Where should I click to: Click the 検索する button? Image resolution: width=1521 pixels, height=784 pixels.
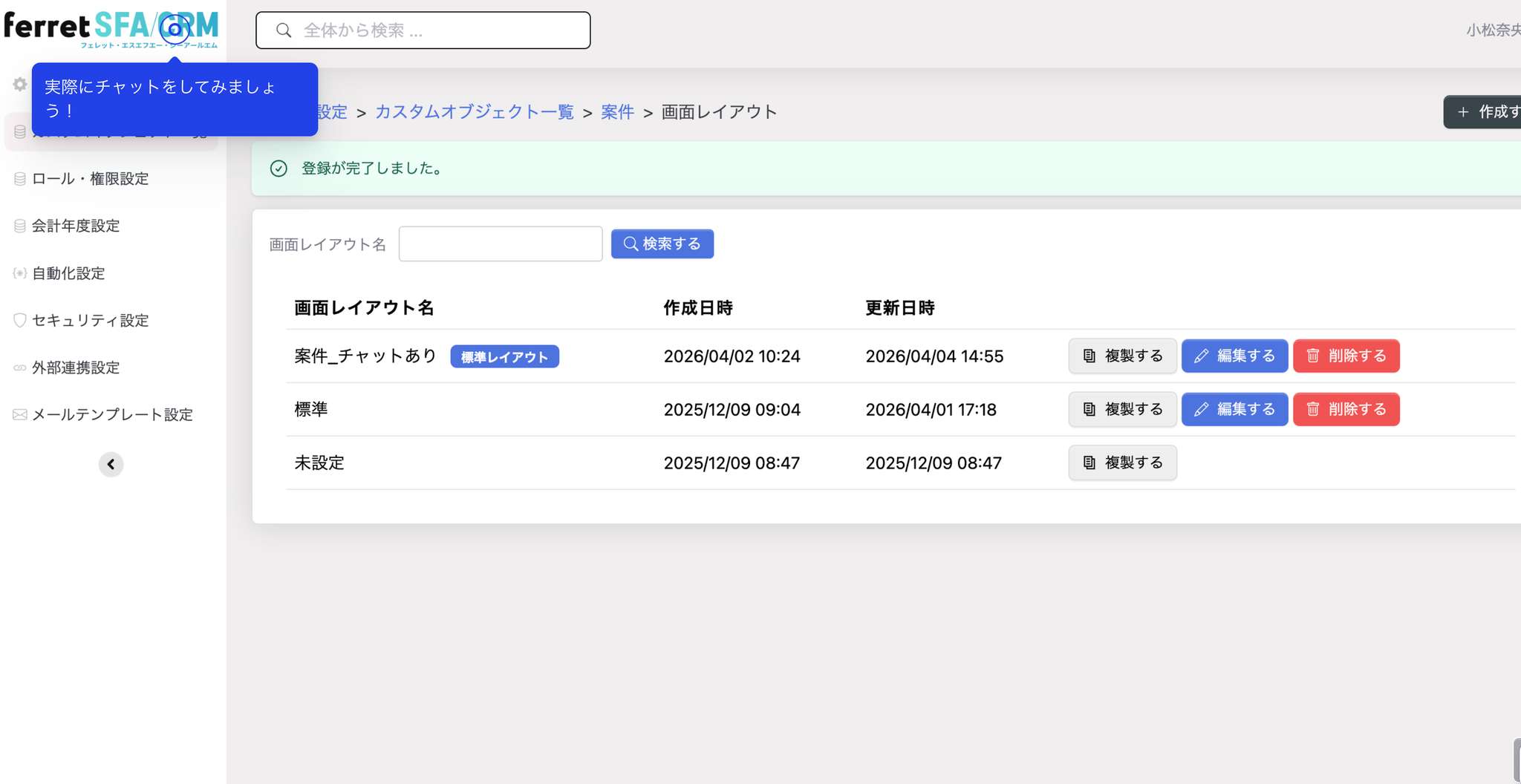click(662, 244)
